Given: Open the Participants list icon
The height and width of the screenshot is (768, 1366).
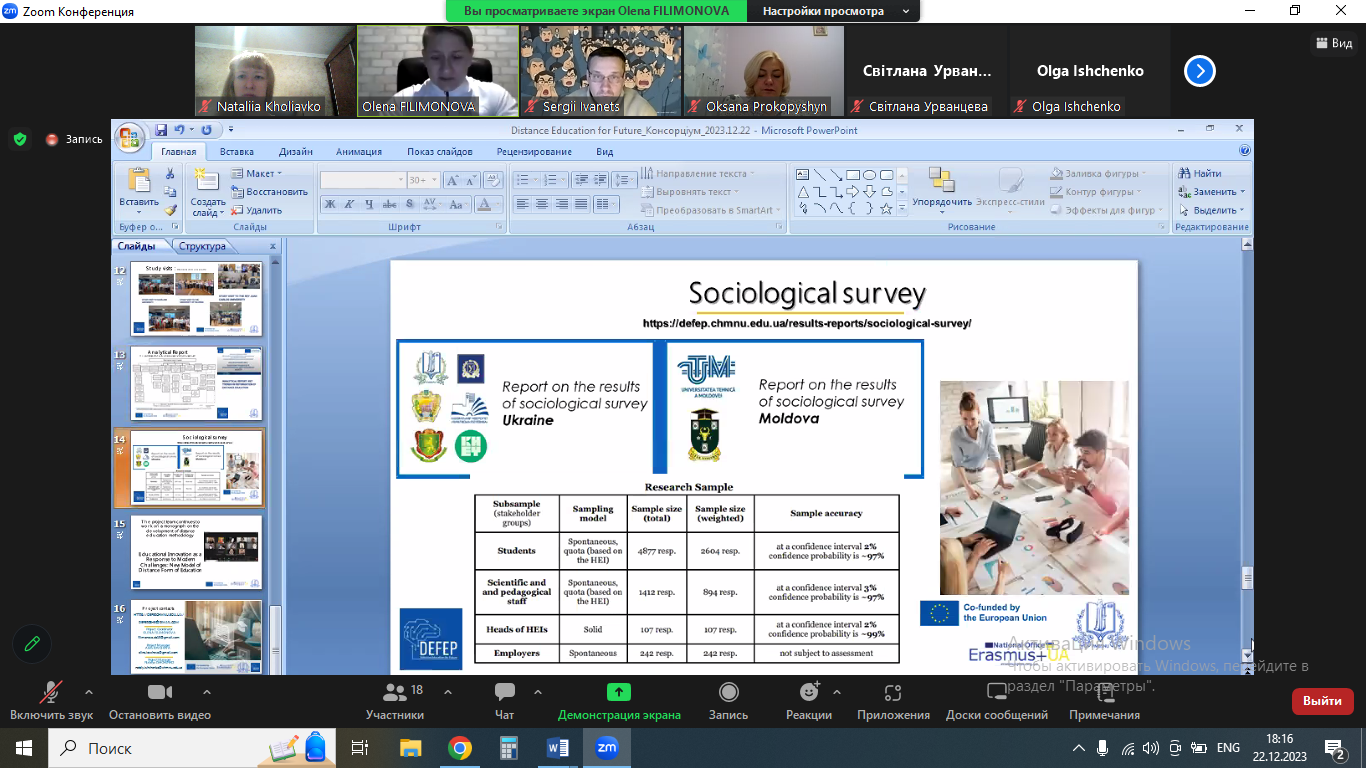Looking at the screenshot, I should (395, 693).
